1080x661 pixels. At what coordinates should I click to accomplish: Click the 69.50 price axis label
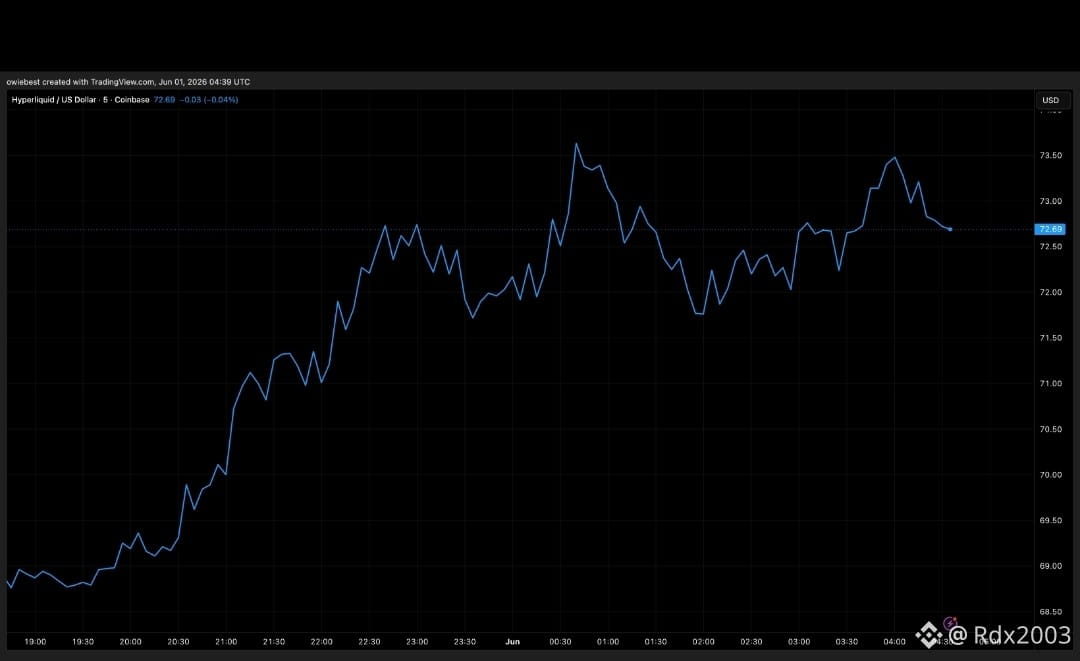(1050, 521)
